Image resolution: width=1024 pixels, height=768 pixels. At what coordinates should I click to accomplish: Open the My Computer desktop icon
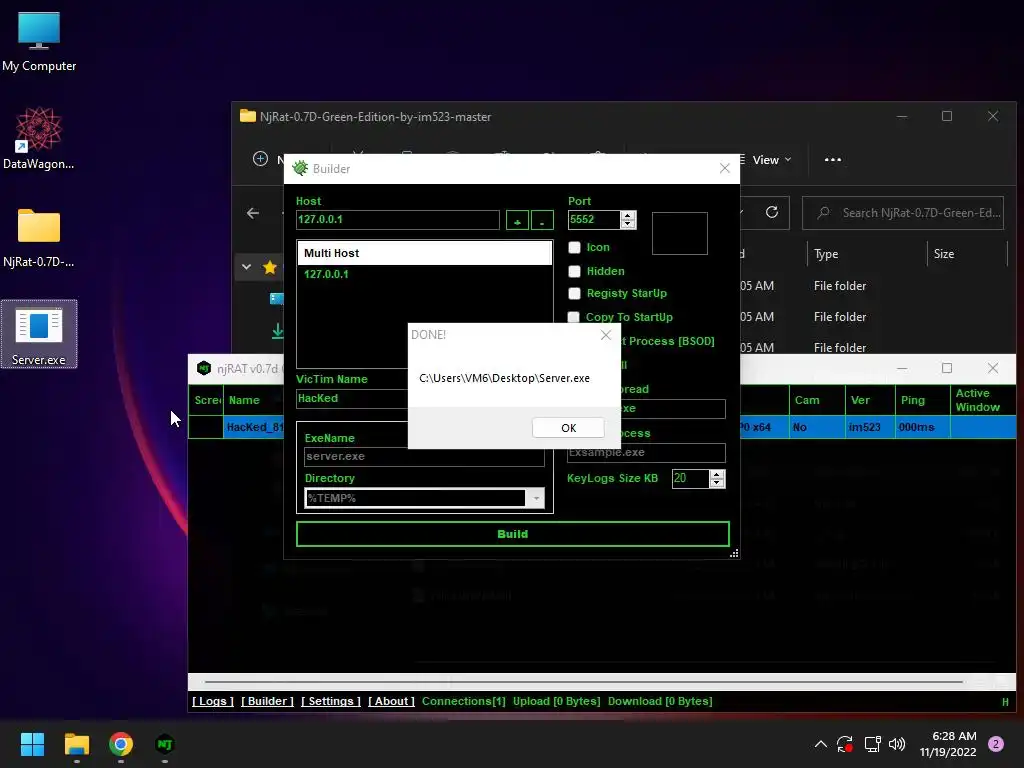click(39, 41)
